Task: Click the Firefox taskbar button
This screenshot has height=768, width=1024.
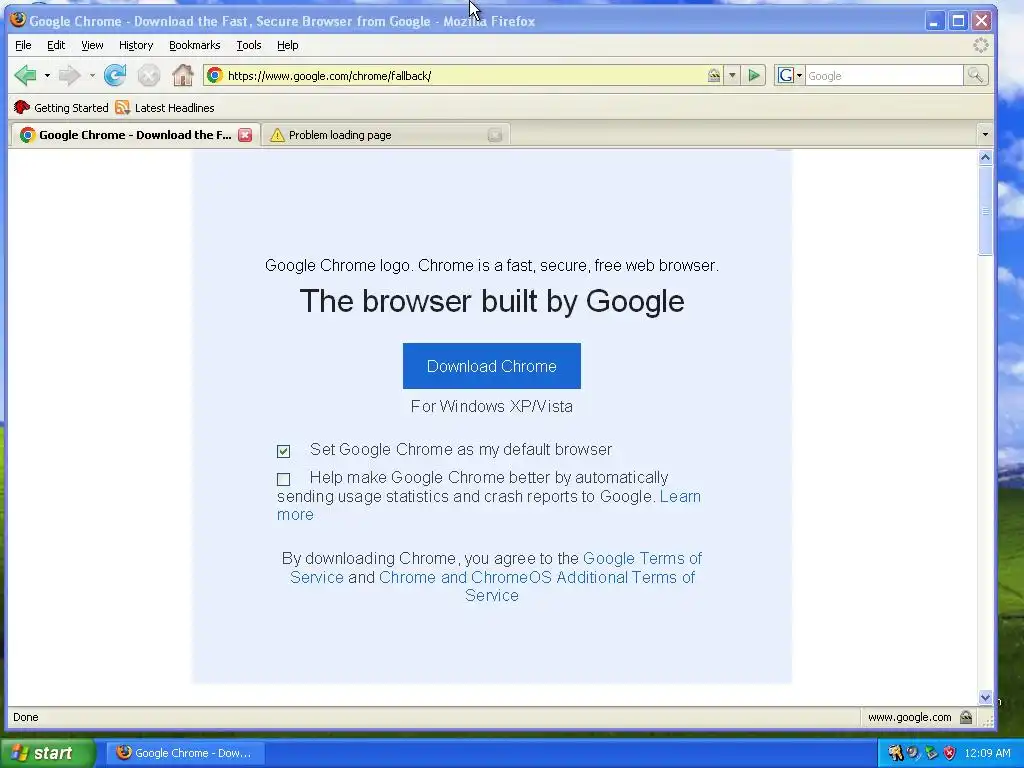Action: (187, 753)
